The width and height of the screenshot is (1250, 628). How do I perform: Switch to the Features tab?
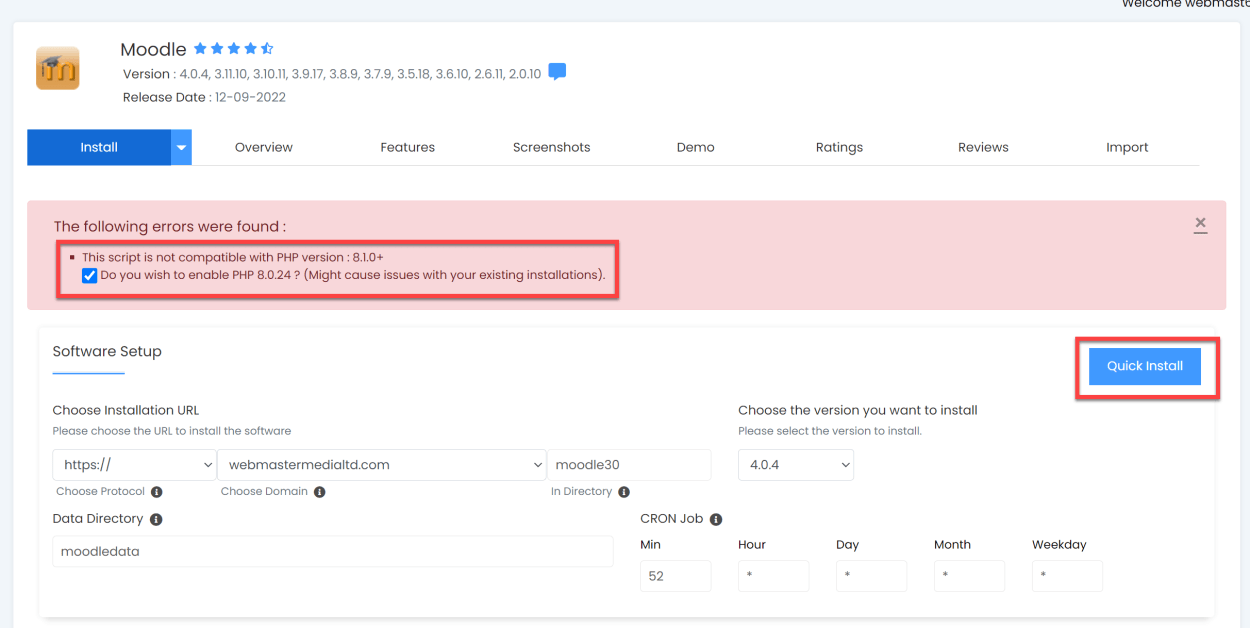click(408, 147)
